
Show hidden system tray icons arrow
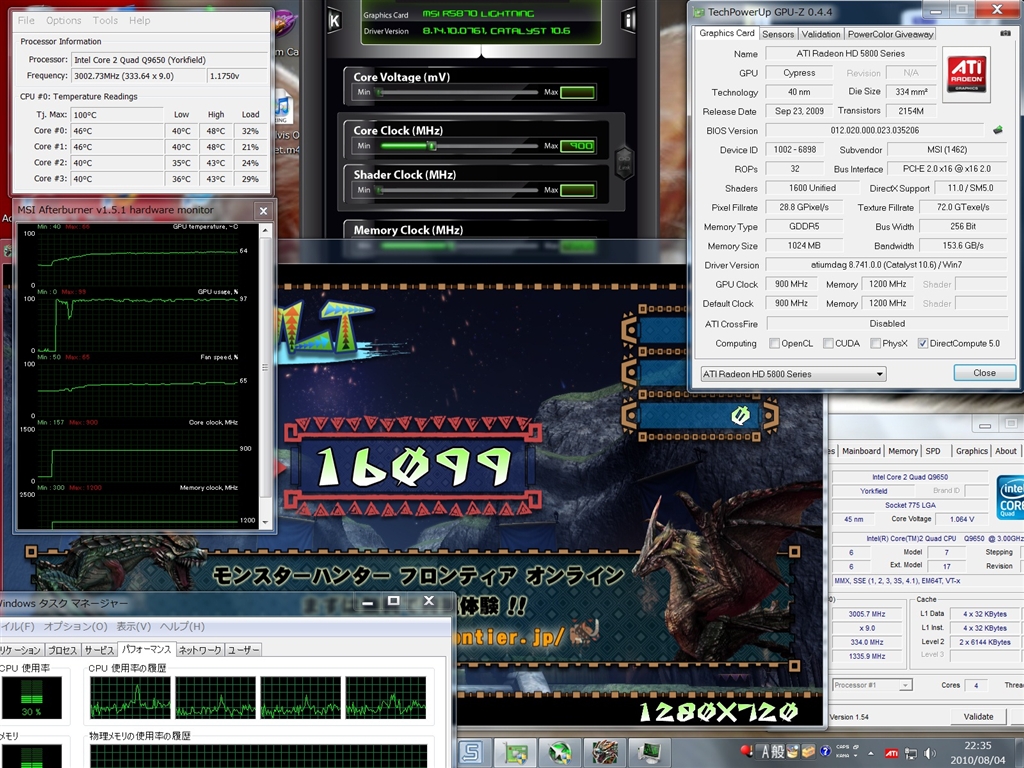[872, 751]
